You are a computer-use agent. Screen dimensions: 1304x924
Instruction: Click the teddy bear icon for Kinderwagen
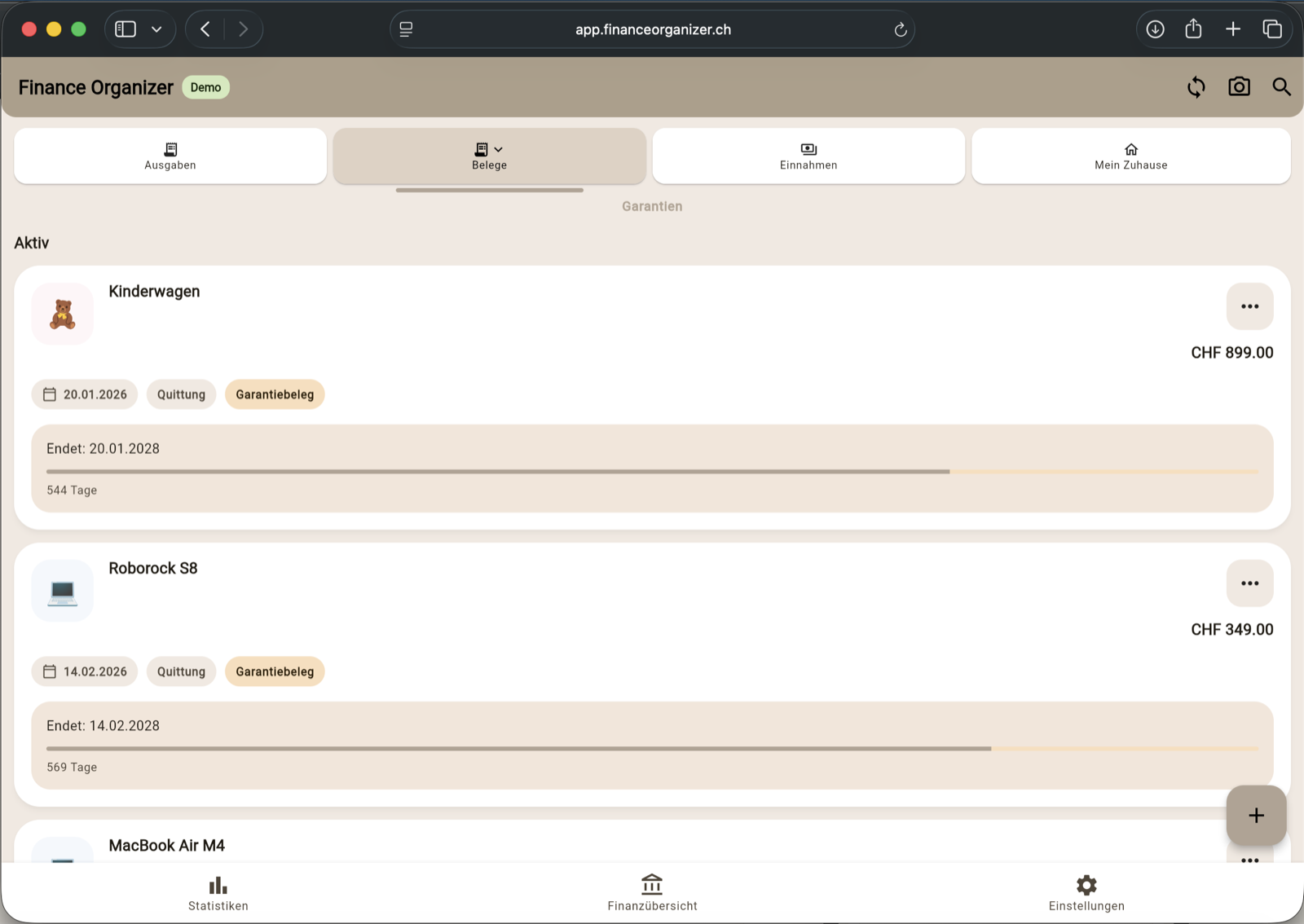coord(63,314)
